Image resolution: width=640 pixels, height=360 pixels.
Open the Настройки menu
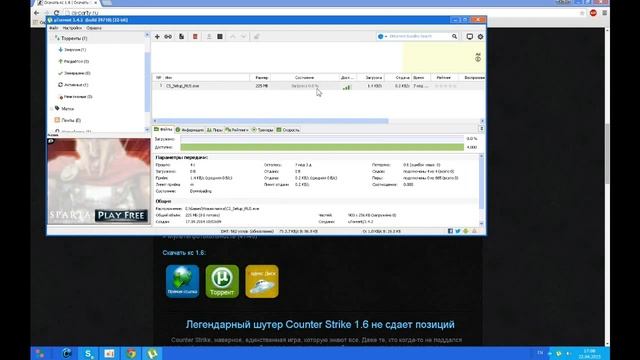(72, 28)
